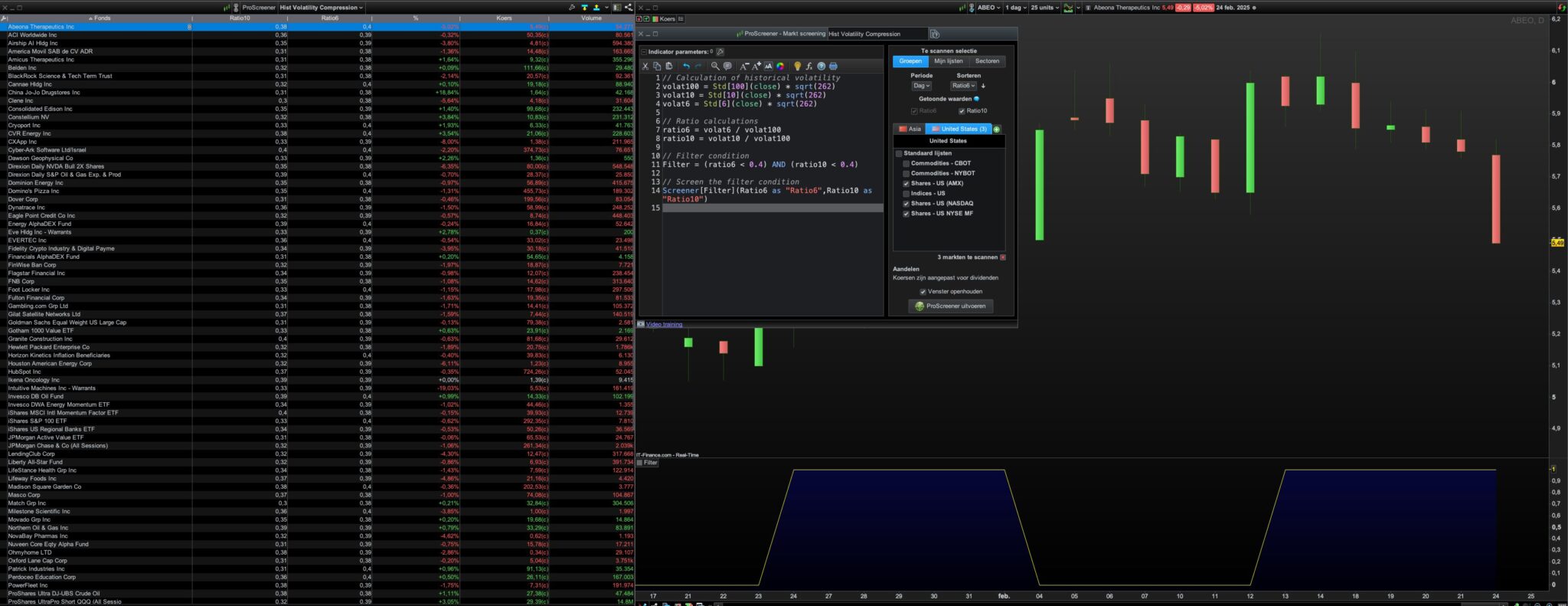The image size is (1568, 606).
Task: Check the Indices - US checkbox
Action: (x=906, y=194)
